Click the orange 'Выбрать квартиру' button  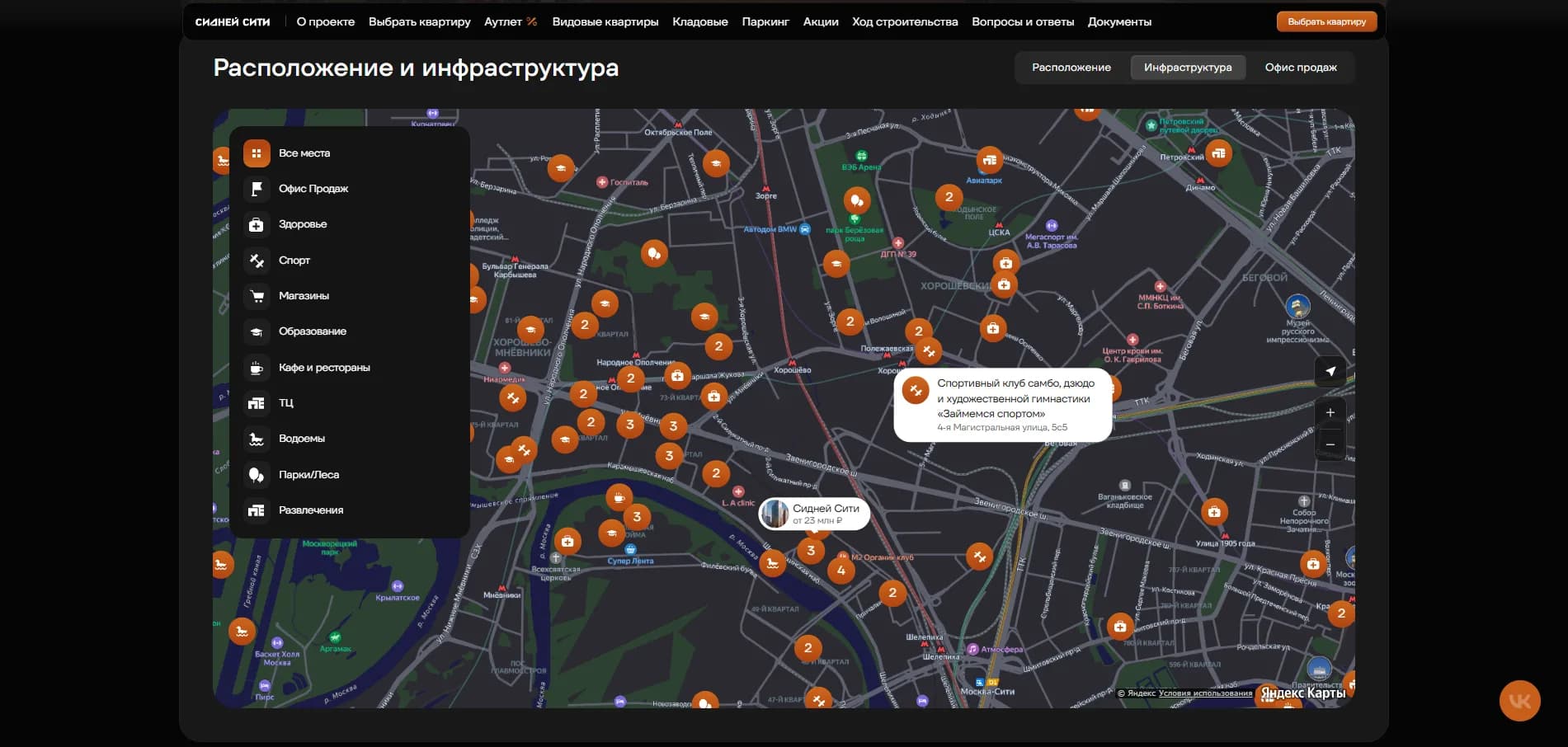tap(1326, 21)
